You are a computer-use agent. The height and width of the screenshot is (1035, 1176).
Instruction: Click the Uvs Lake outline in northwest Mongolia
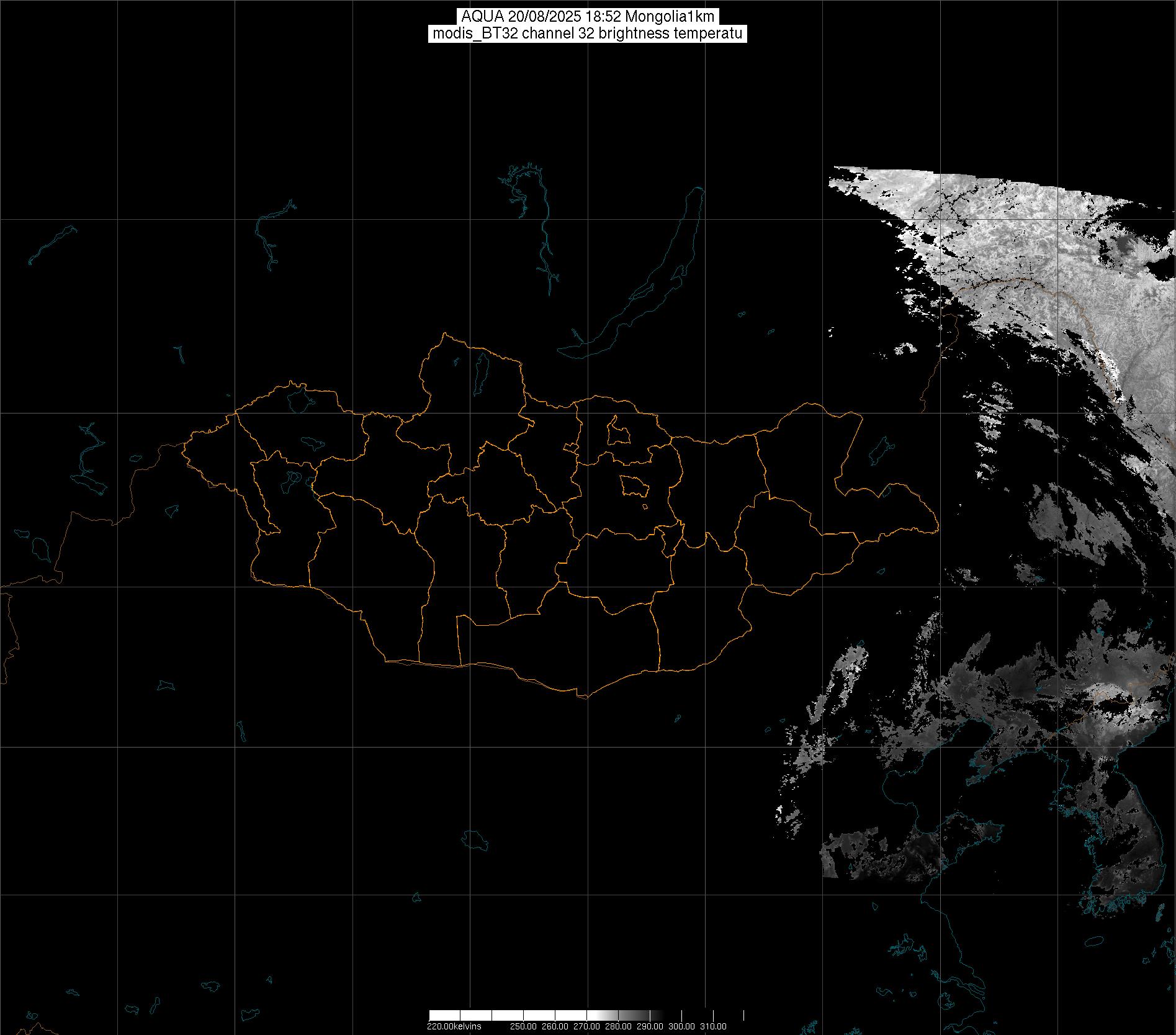[298, 399]
